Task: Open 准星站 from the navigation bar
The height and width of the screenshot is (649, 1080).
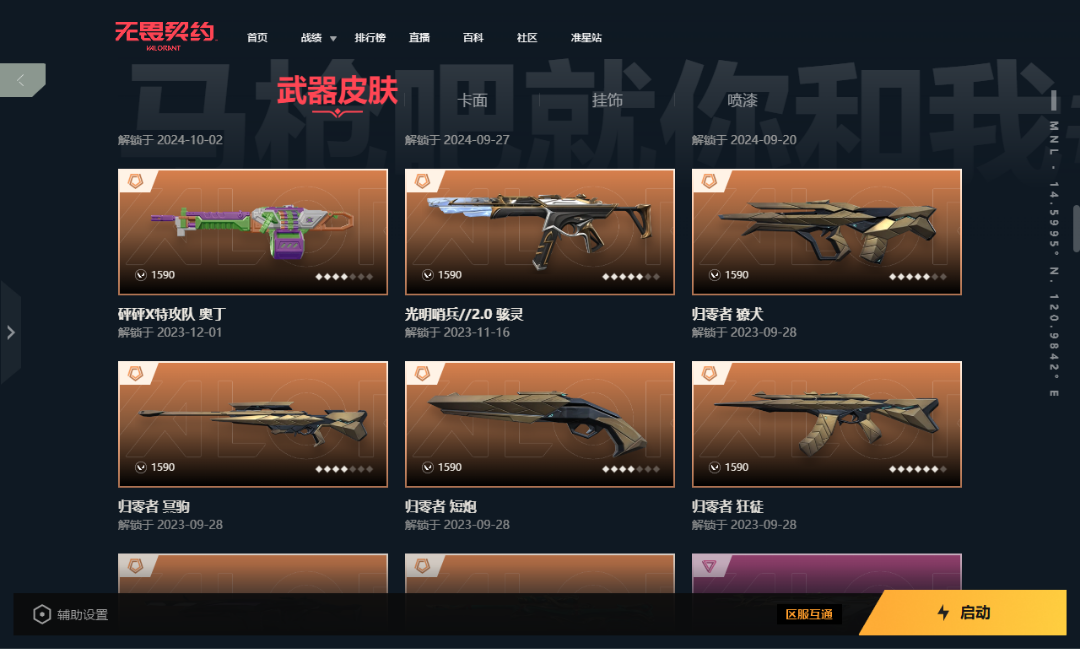Action: point(586,38)
